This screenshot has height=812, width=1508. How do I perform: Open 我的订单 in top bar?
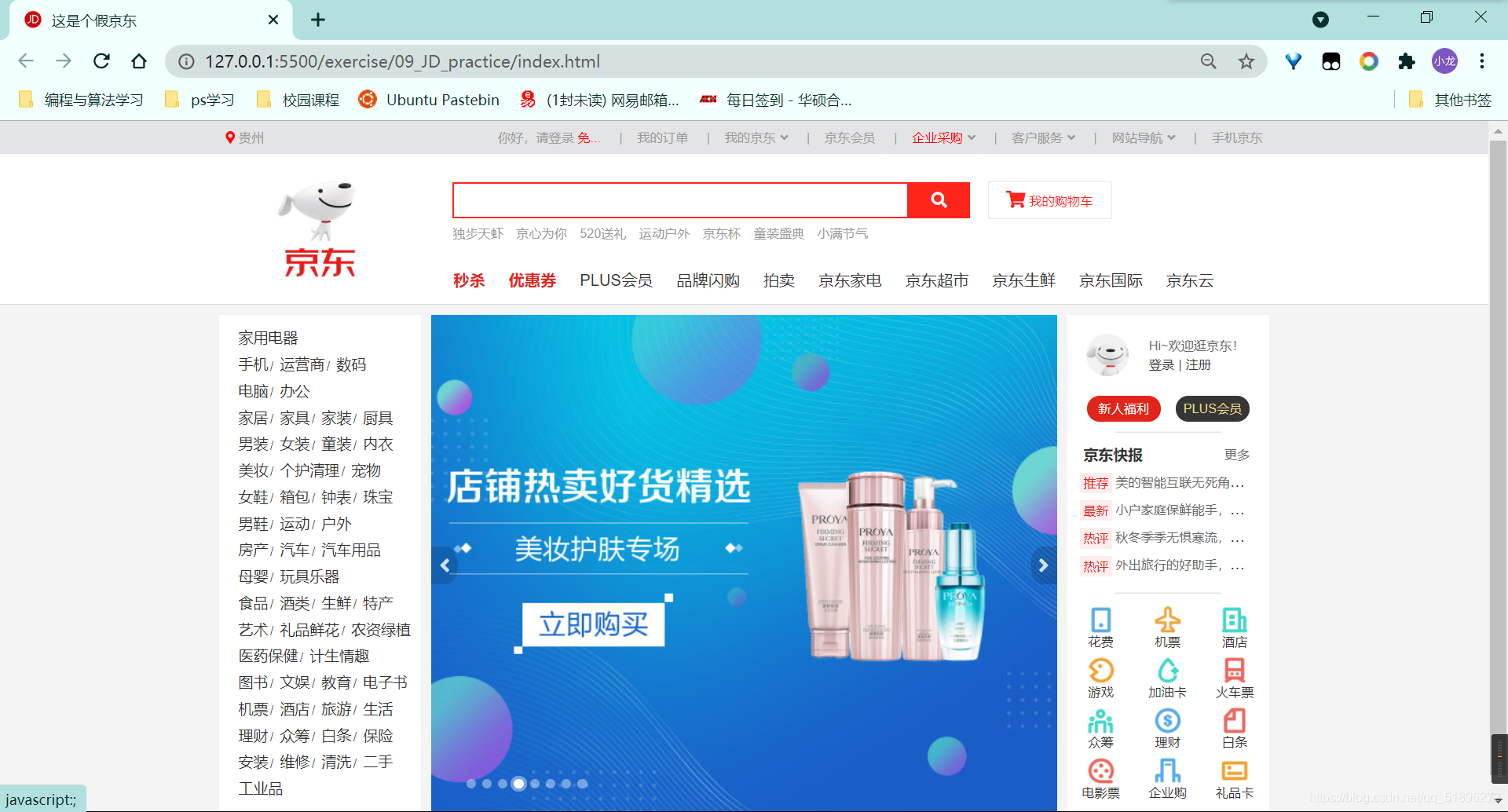click(x=662, y=137)
